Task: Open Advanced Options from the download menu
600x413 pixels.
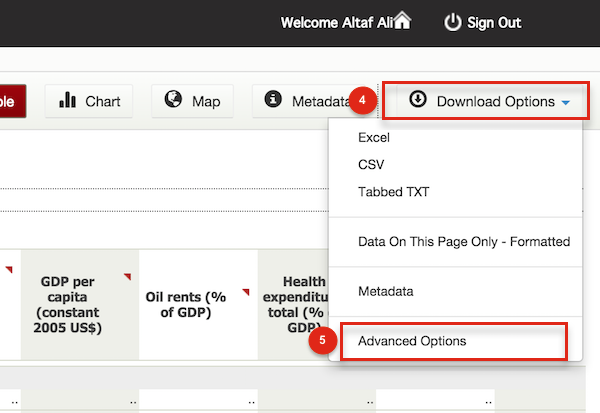Action: click(x=411, y=341)
